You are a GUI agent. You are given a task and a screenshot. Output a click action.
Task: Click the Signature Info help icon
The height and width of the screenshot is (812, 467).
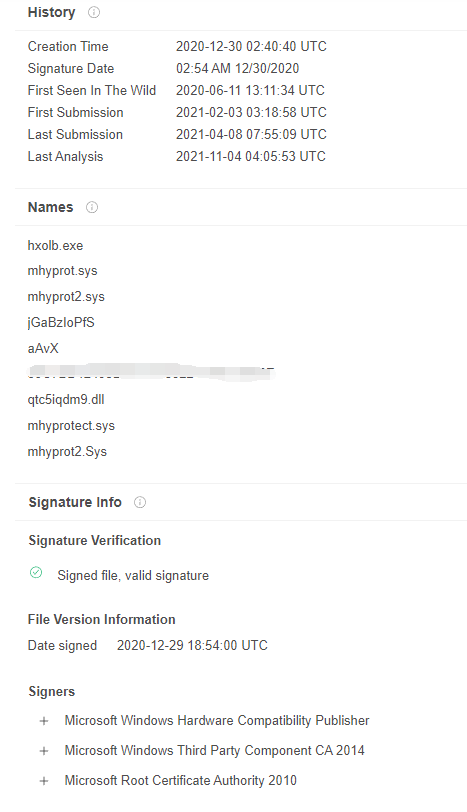coord(140,502)
